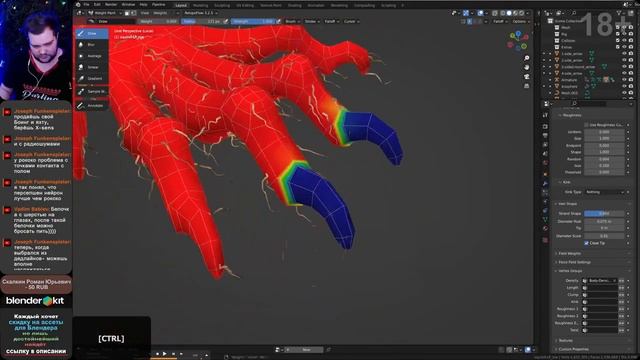
Task: Open the Particles properties tab icon
Action: [x=545, y=192]
